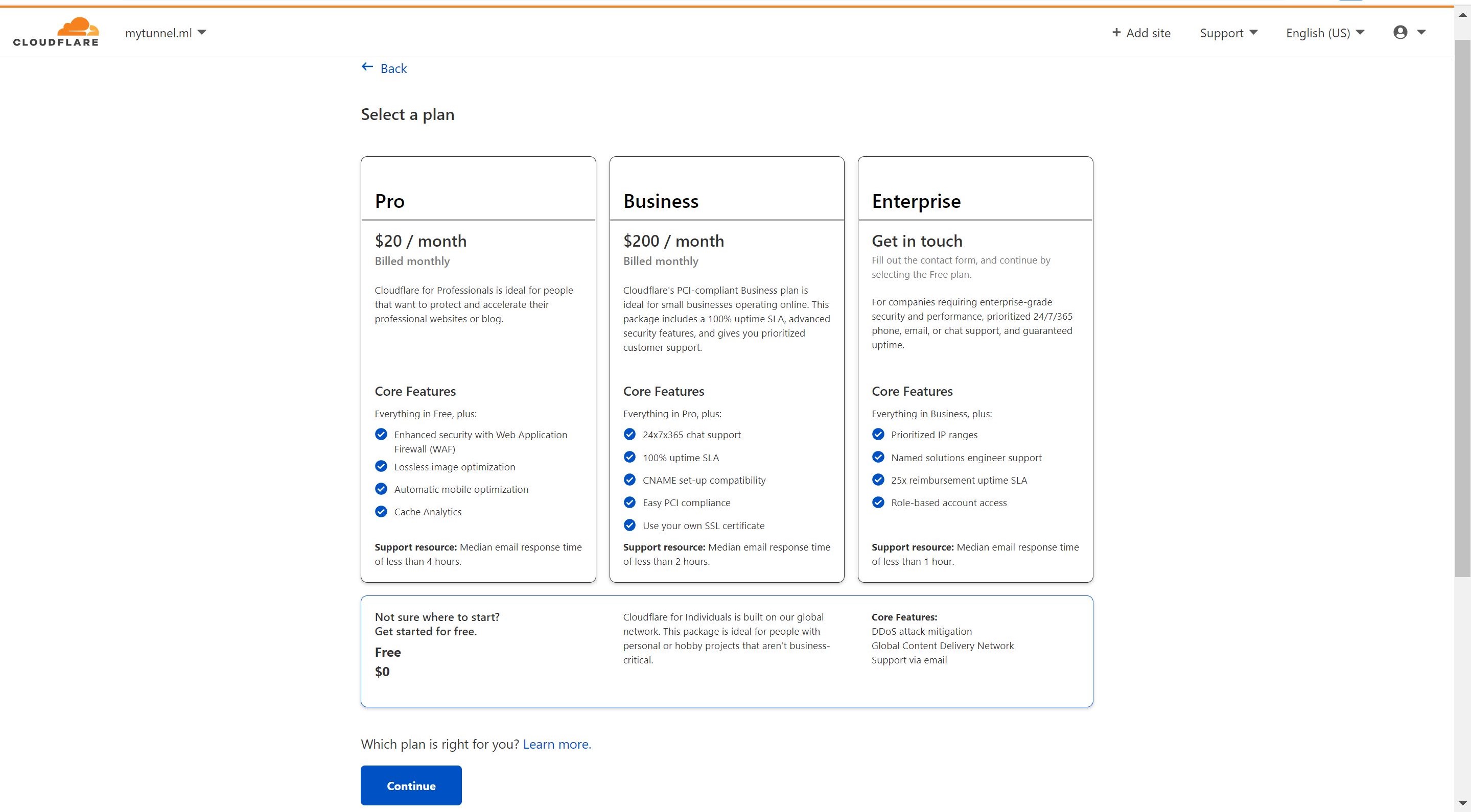The height and width of the screenshot is (812, 1471).
Task: Click checkmark beside CNAME set-up compatibility
Action: click(x=629, y=480)
